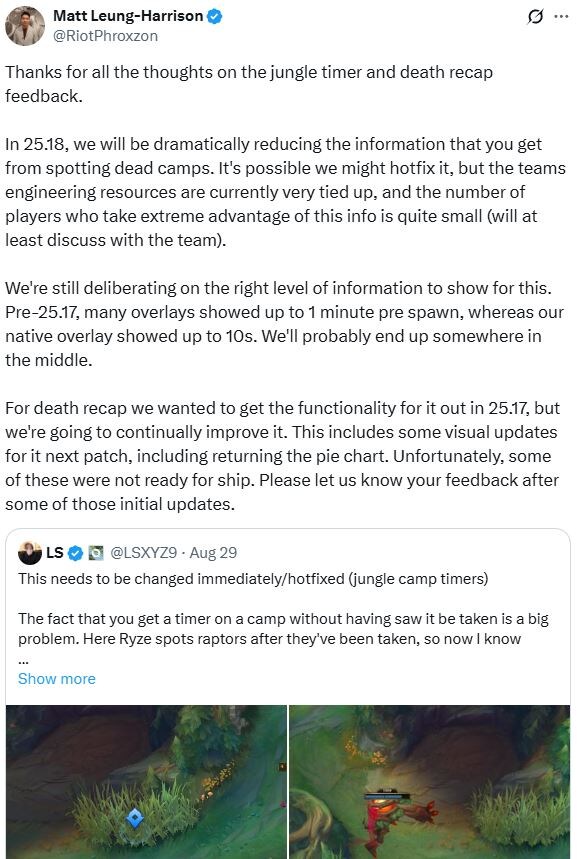Open the three-dot more options menu
This screenshot has height=859, width=581.
(561, 16)
